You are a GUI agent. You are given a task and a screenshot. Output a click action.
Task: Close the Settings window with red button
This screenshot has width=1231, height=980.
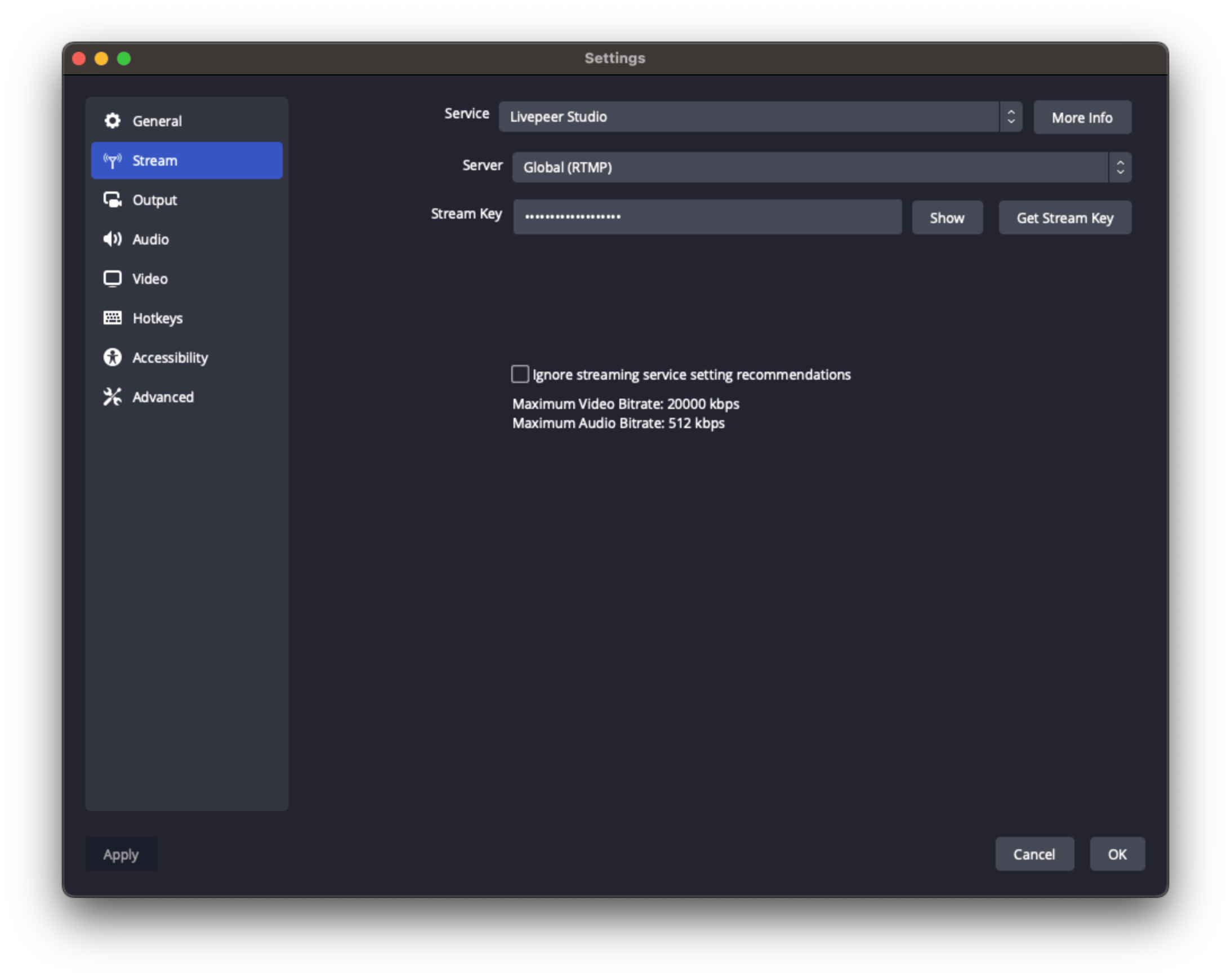(79, 58)
